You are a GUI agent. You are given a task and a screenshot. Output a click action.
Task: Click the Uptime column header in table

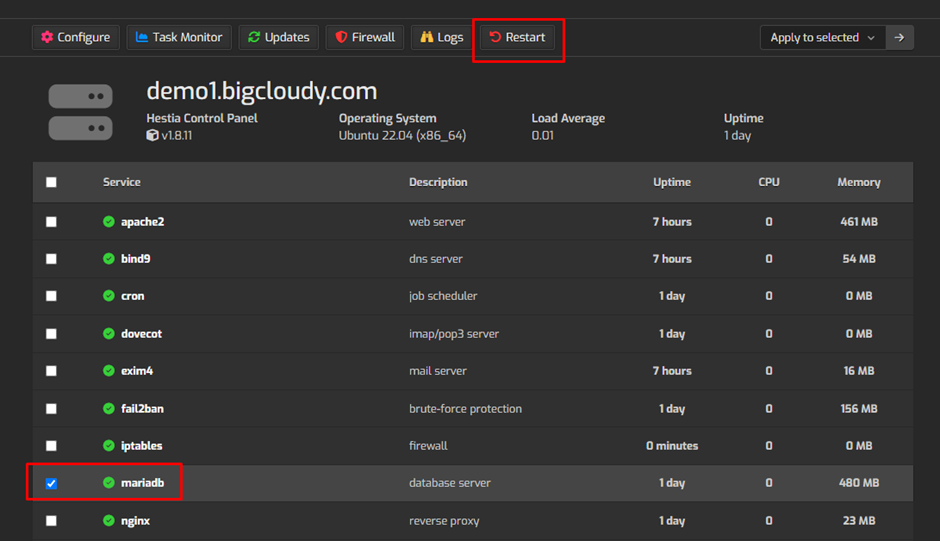click(x=672, y=182)
